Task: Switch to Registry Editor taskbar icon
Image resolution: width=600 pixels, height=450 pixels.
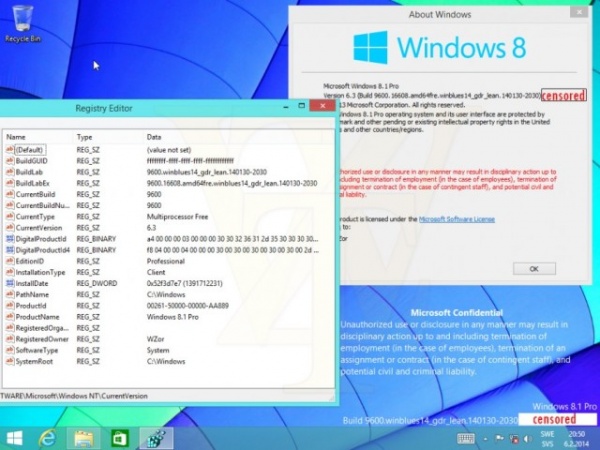Action: (154, 438)
